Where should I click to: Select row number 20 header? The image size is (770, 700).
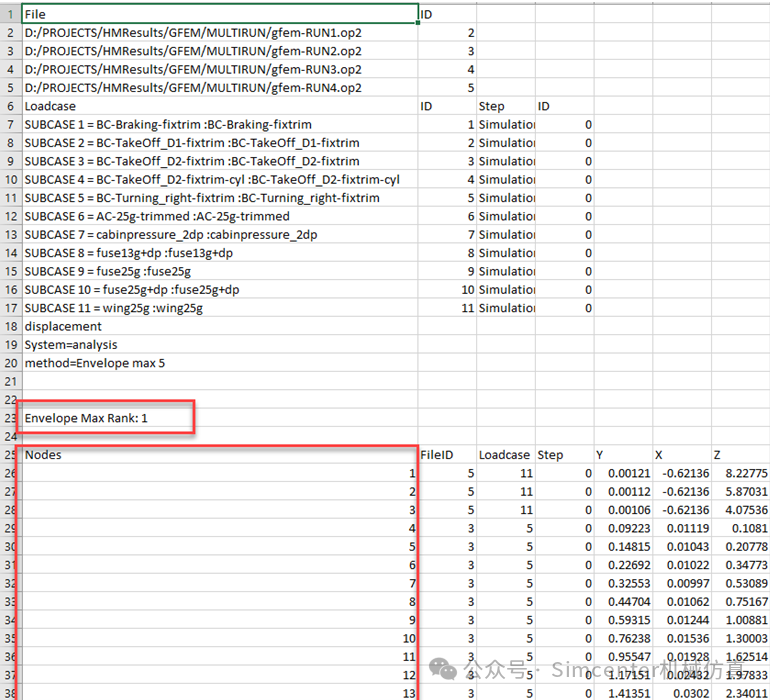coord(10,363)
